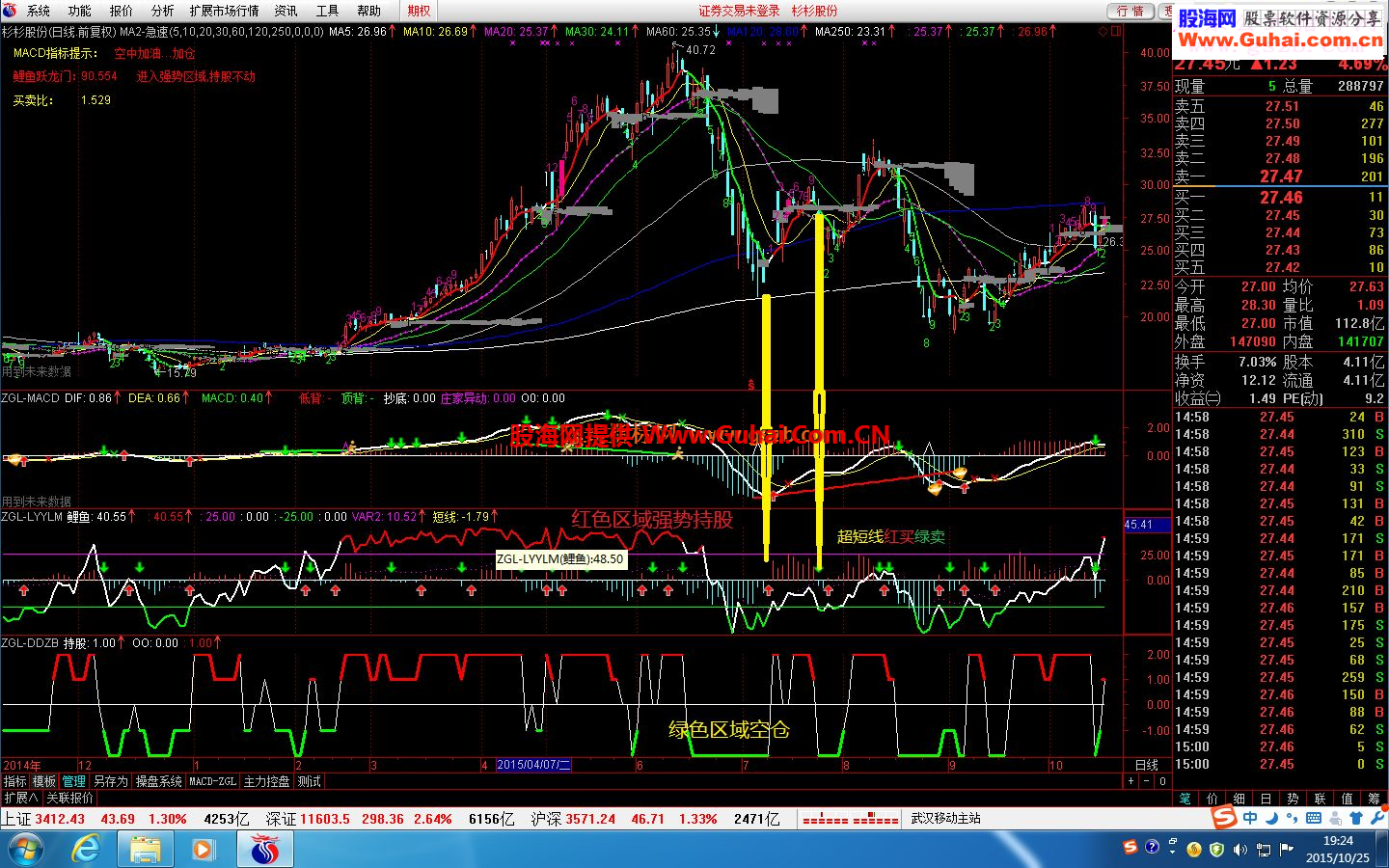Click the green shield security tray icon
Screen dimensions: 1389x868
[x=1217, y=850]
